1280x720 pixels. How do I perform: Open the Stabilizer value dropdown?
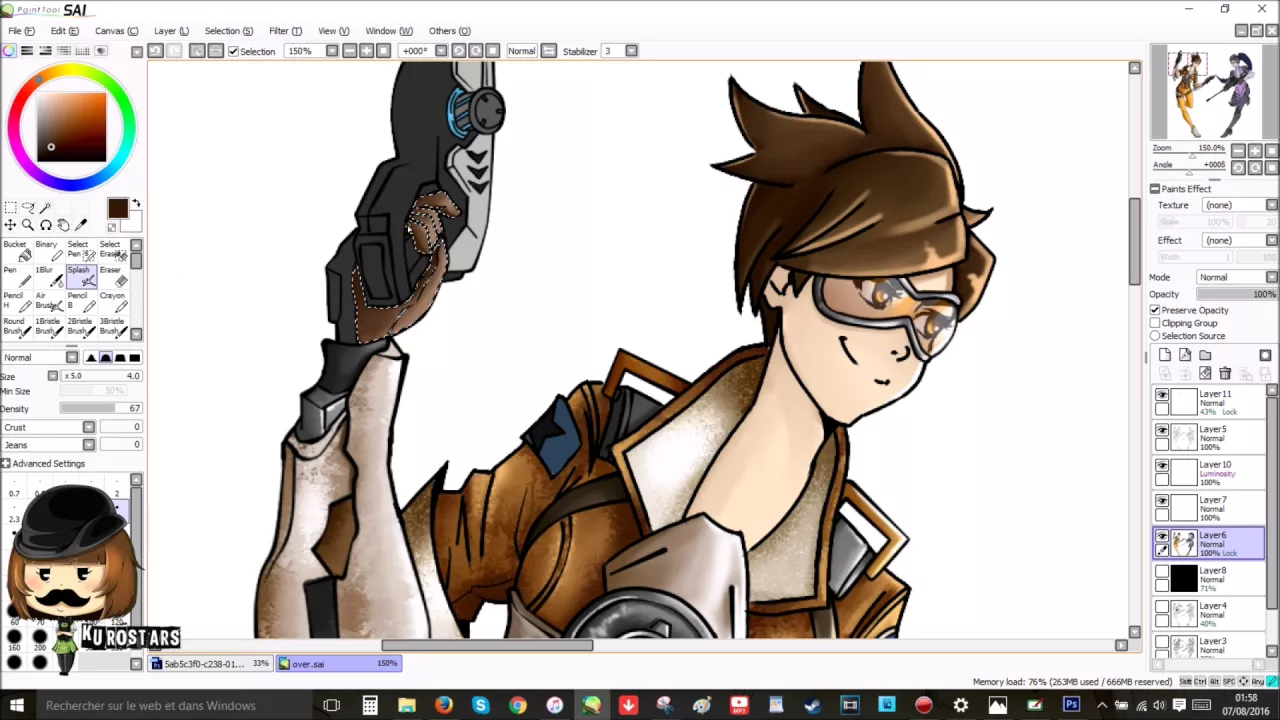click(x=631, y=51)
